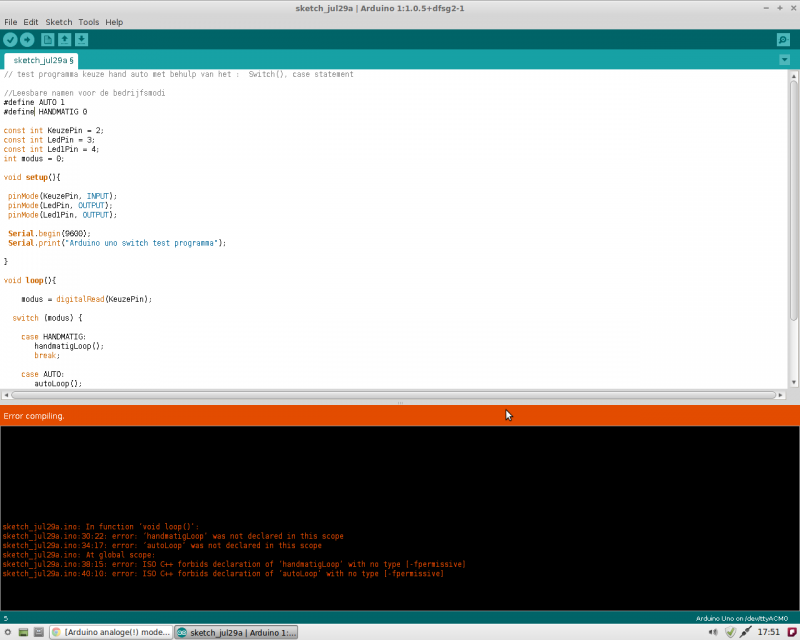Viewport: 800px width, 640px height.
Task: Click the network plug tray icon
Action: pos(745,632)
